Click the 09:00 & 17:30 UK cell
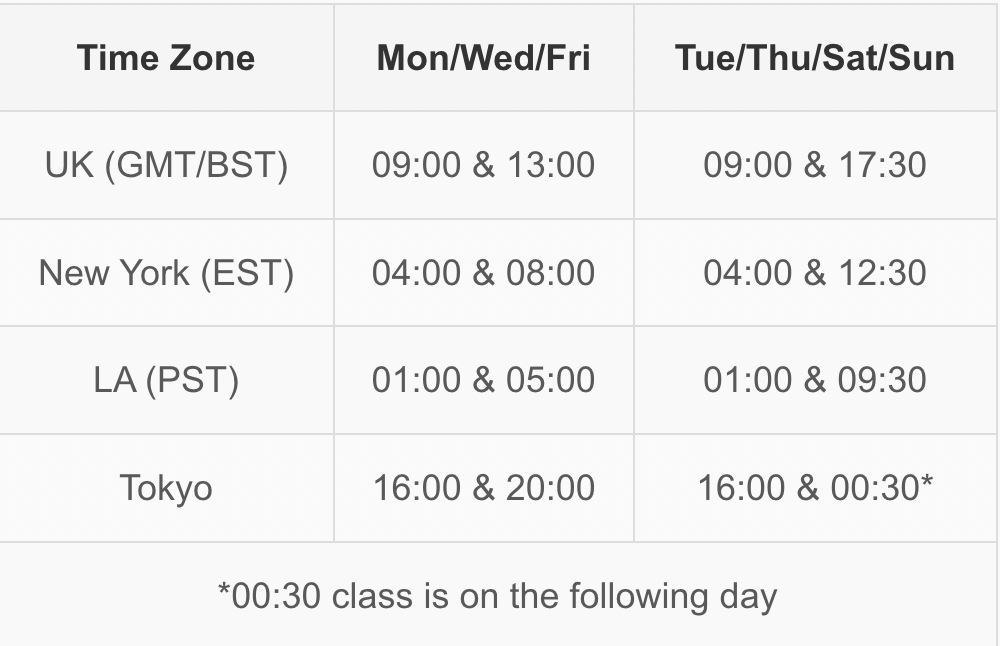1000x646 pixels. (x=815, y=165)
